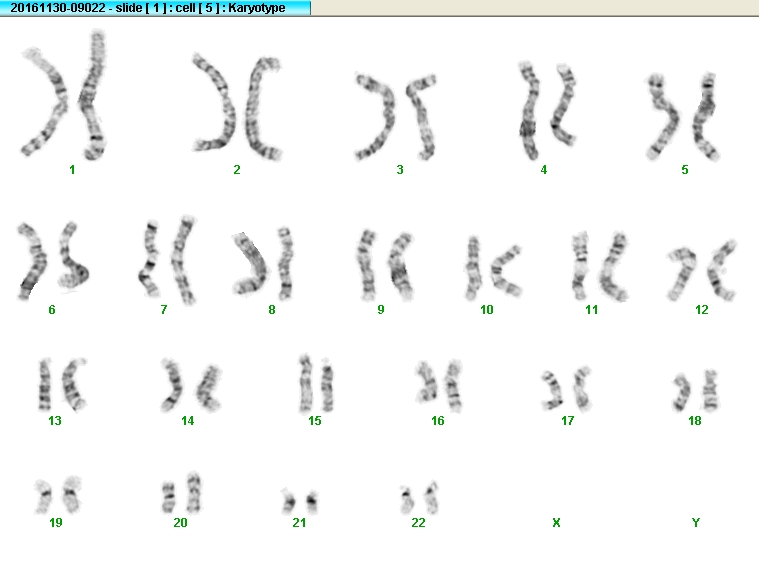Select the chromosome 20 pair image
Viewport: 759px width, 576px height.
click(x=182, y=493)
